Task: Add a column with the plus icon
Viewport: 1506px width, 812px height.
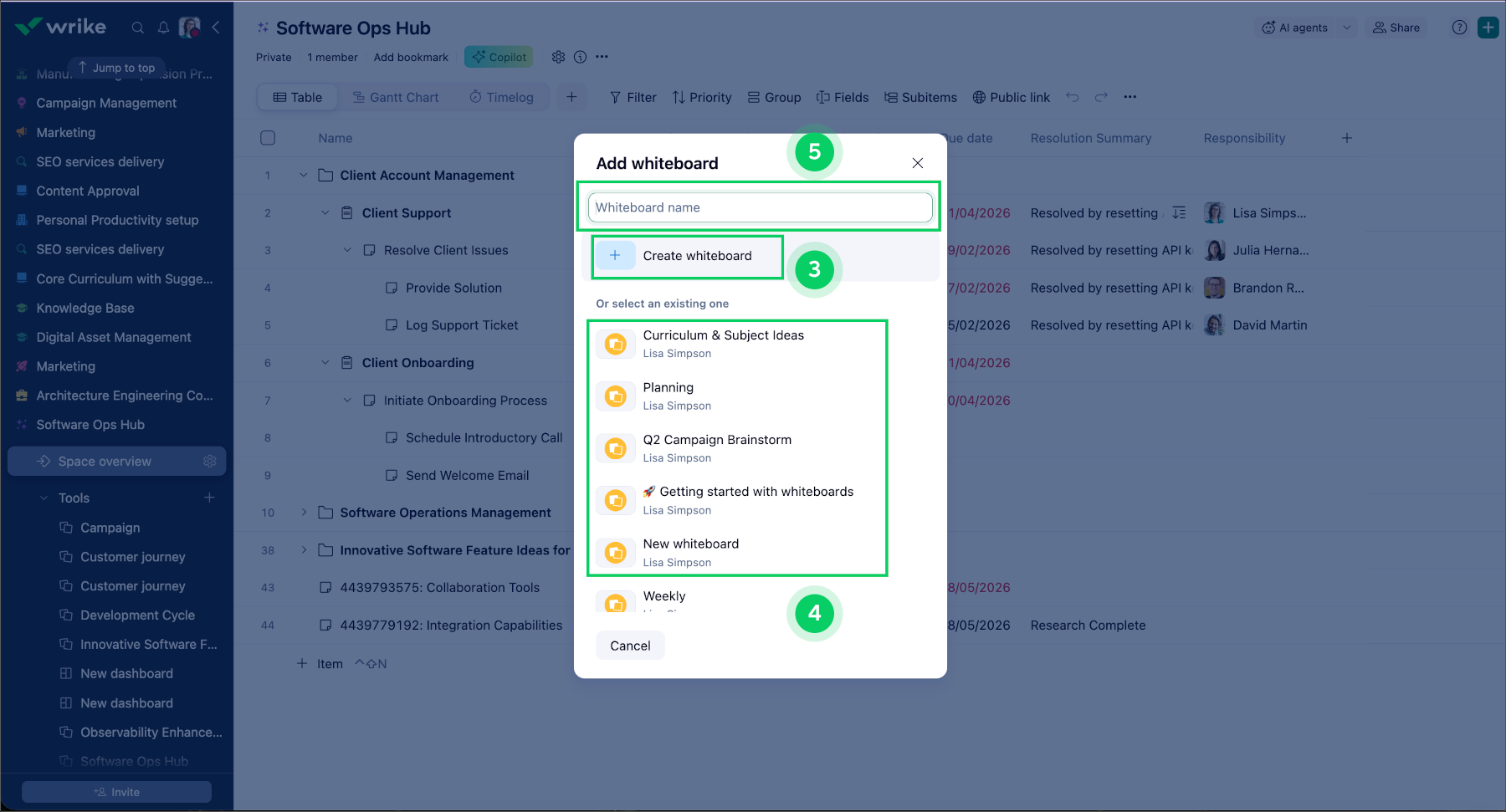Action: pos(1347,138)
